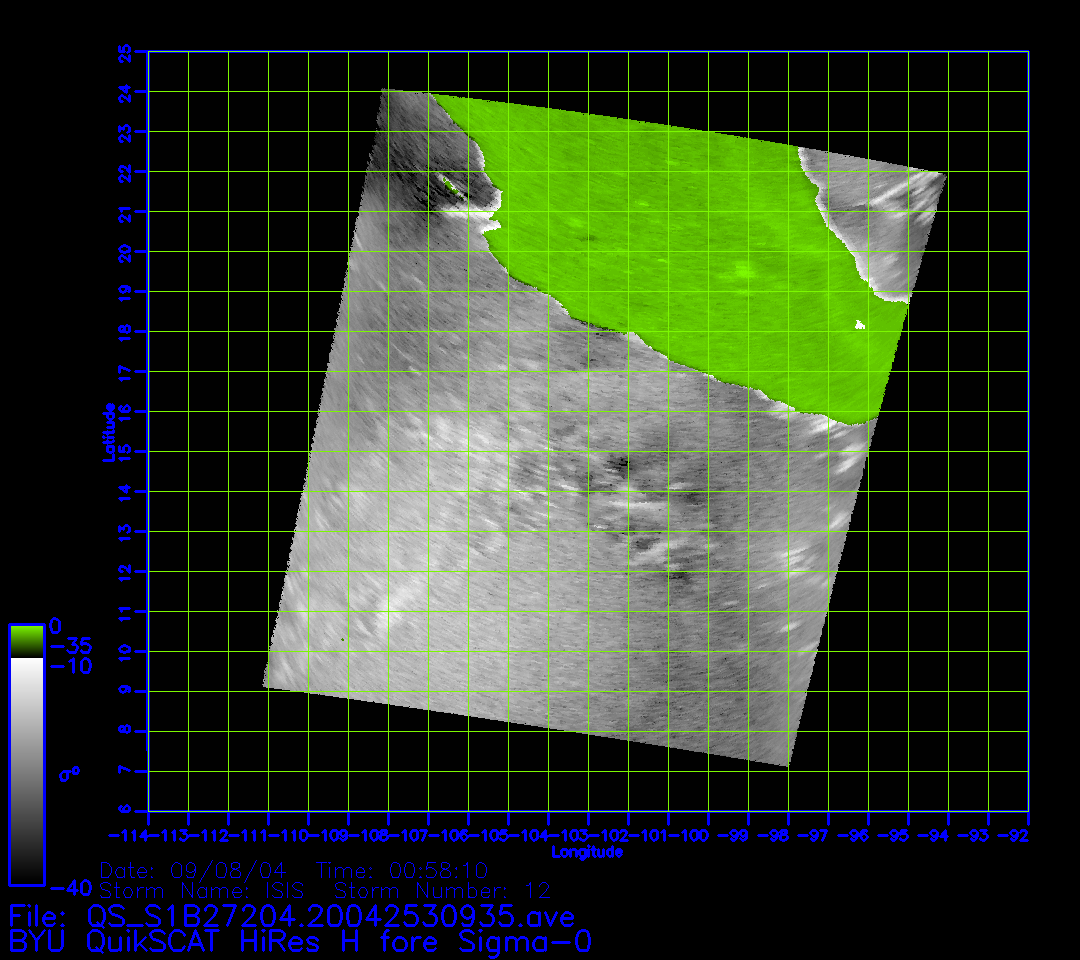
Task: Click the green land color swatch in legend
Action: click(x=26, y=638)
